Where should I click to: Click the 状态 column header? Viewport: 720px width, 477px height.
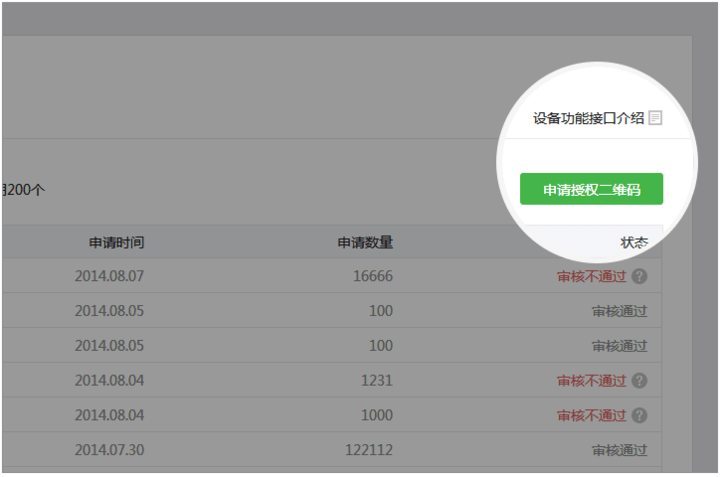point(634,242)
